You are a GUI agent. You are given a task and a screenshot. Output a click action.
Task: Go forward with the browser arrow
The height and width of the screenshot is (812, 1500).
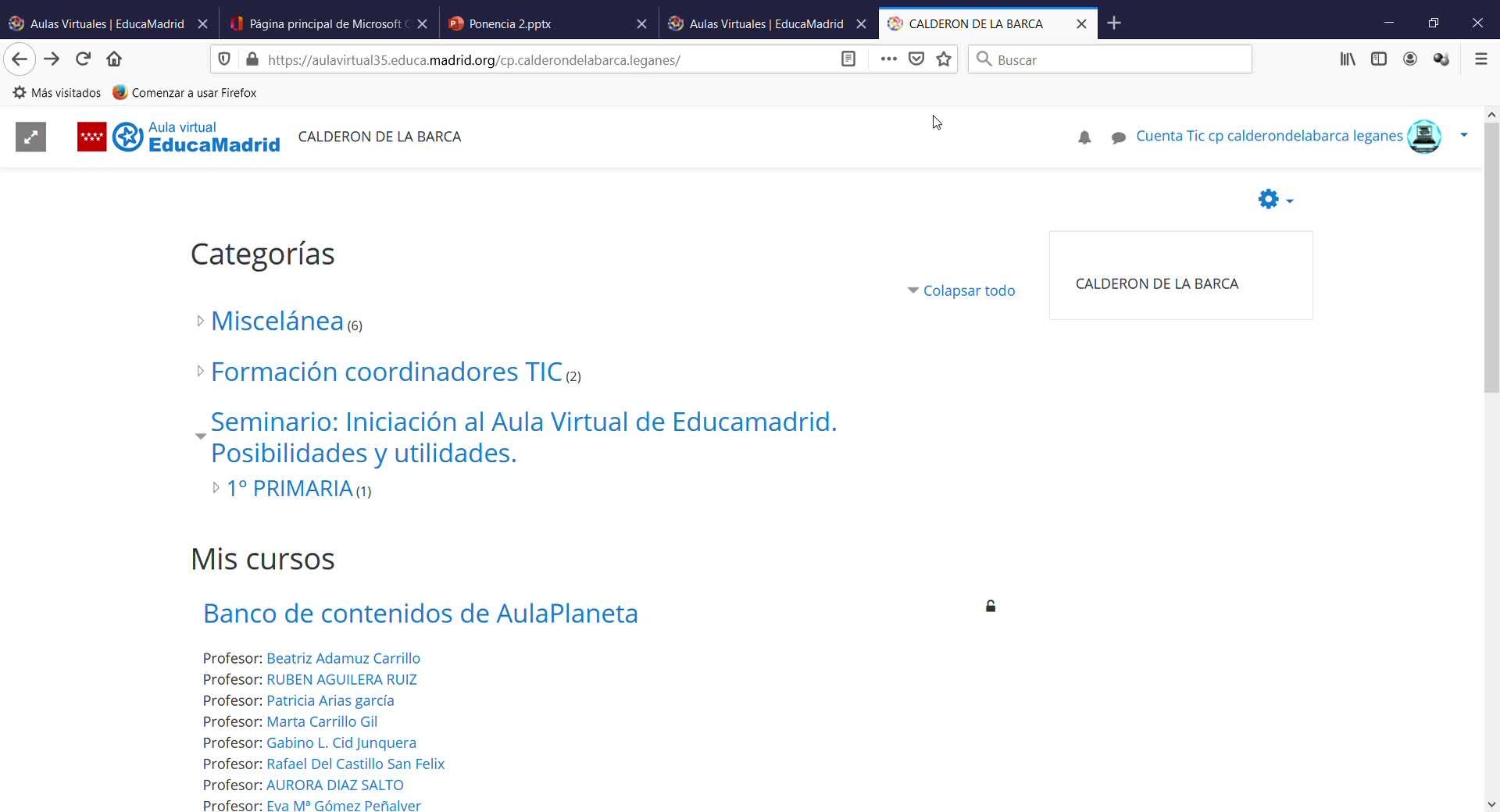52,59
